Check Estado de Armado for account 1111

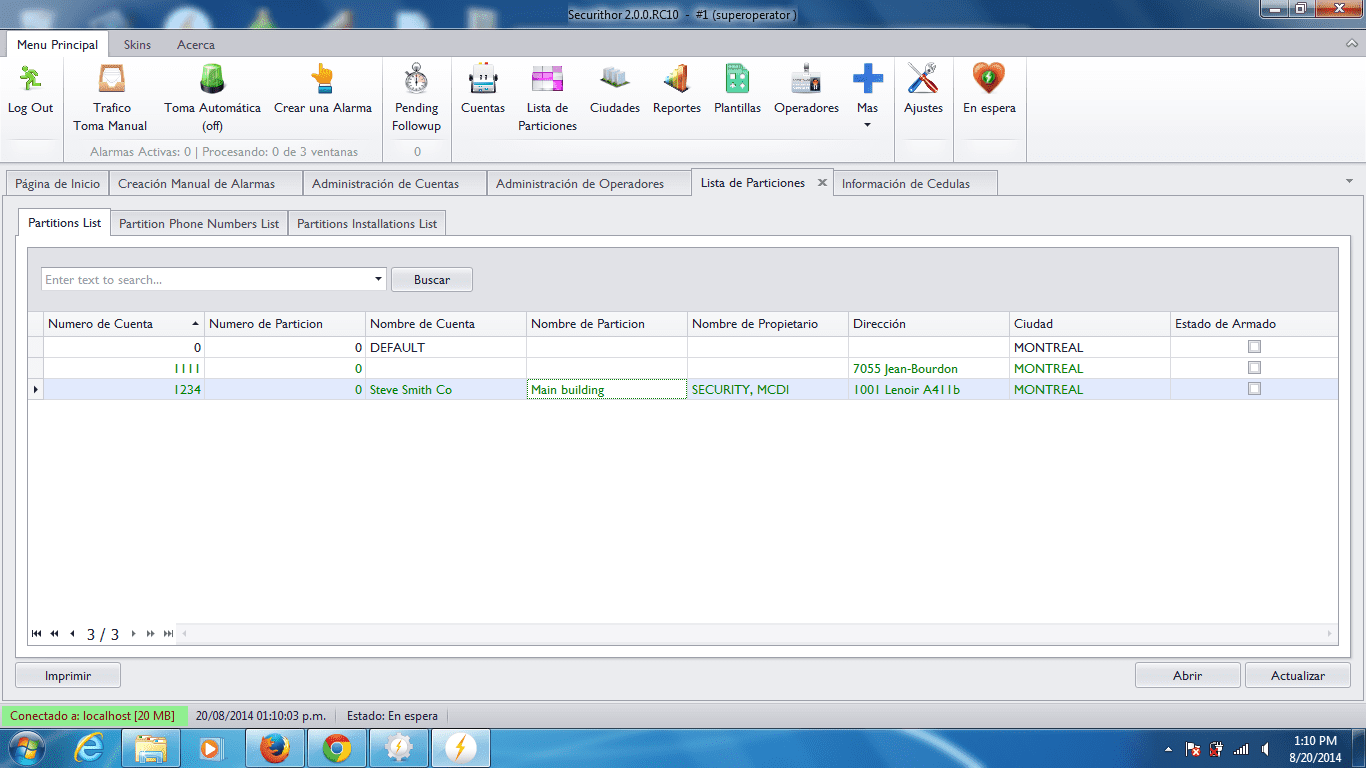1254,367
